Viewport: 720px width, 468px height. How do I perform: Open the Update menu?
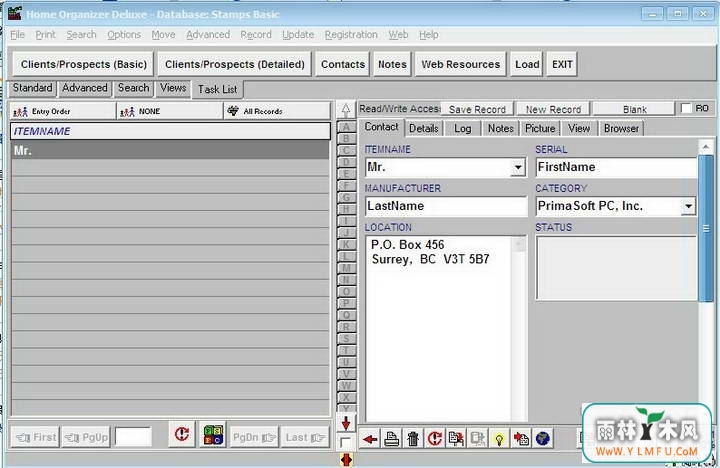298,34
